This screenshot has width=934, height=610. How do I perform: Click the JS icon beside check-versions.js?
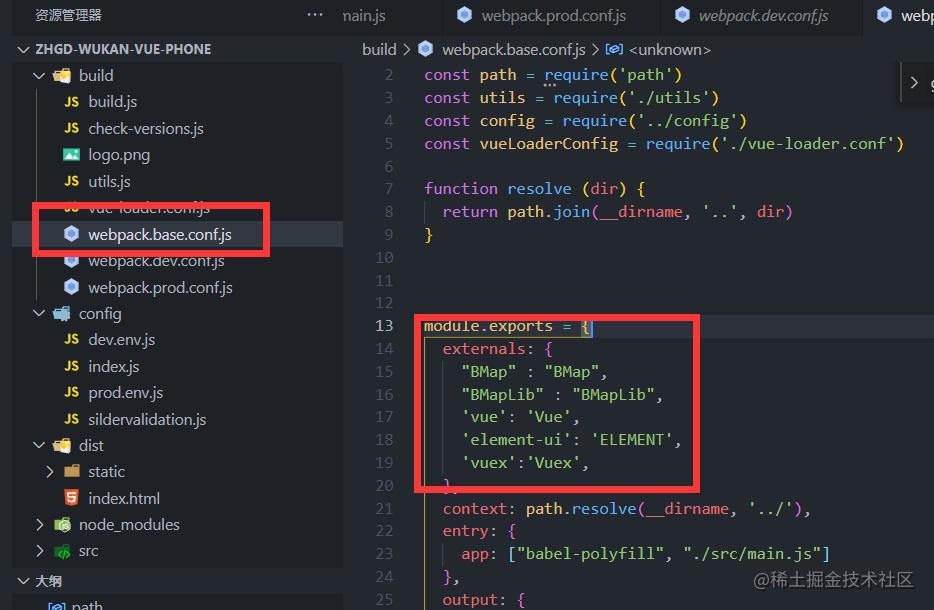(x=71, y=128)
